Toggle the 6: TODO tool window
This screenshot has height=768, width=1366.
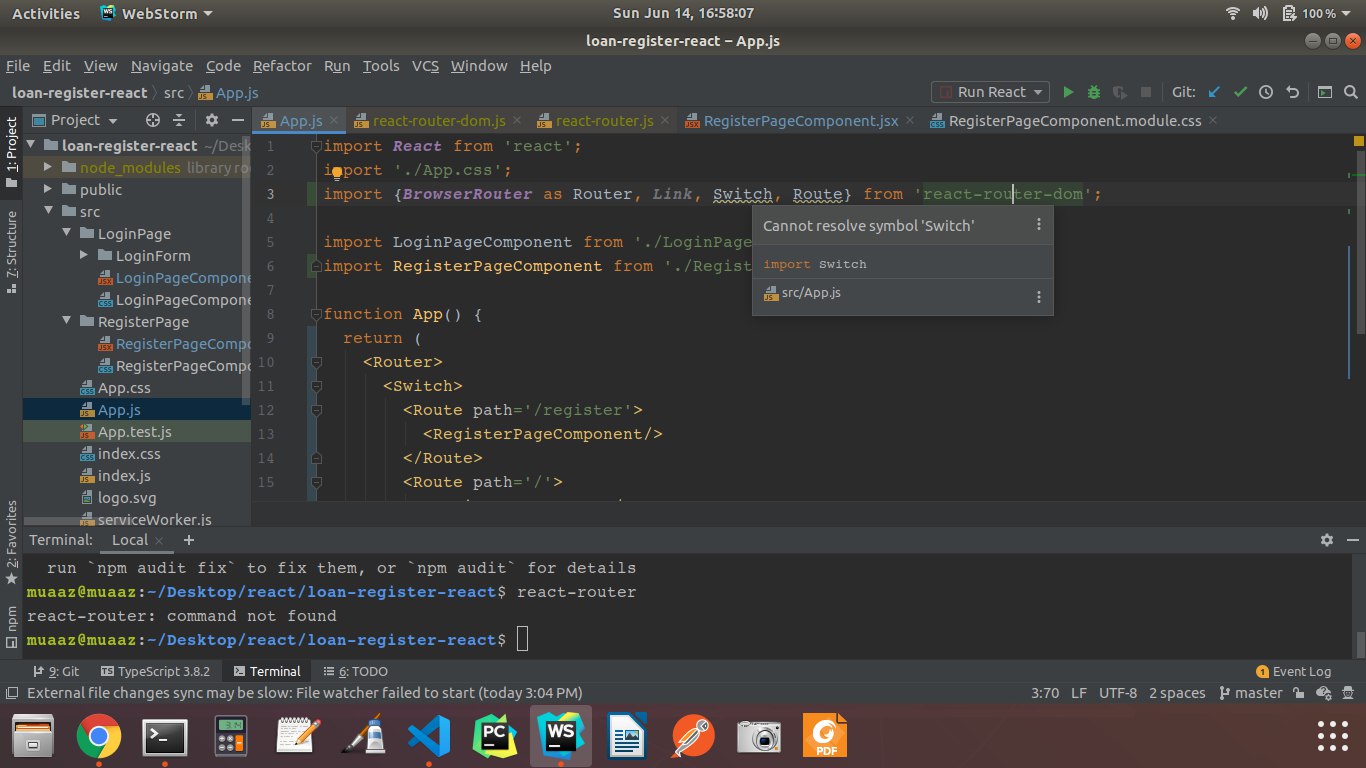coord(355,672)
